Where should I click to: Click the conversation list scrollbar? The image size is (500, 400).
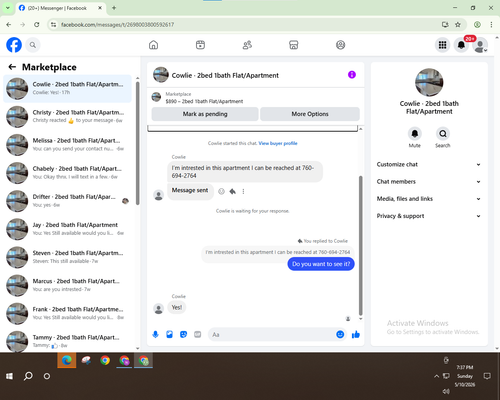(138, 143)
